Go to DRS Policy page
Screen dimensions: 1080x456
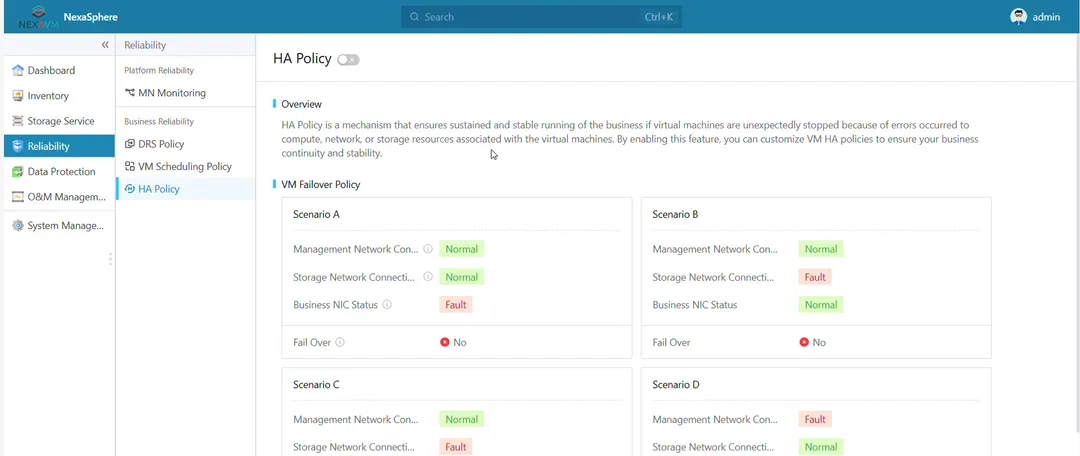point(185,144)
